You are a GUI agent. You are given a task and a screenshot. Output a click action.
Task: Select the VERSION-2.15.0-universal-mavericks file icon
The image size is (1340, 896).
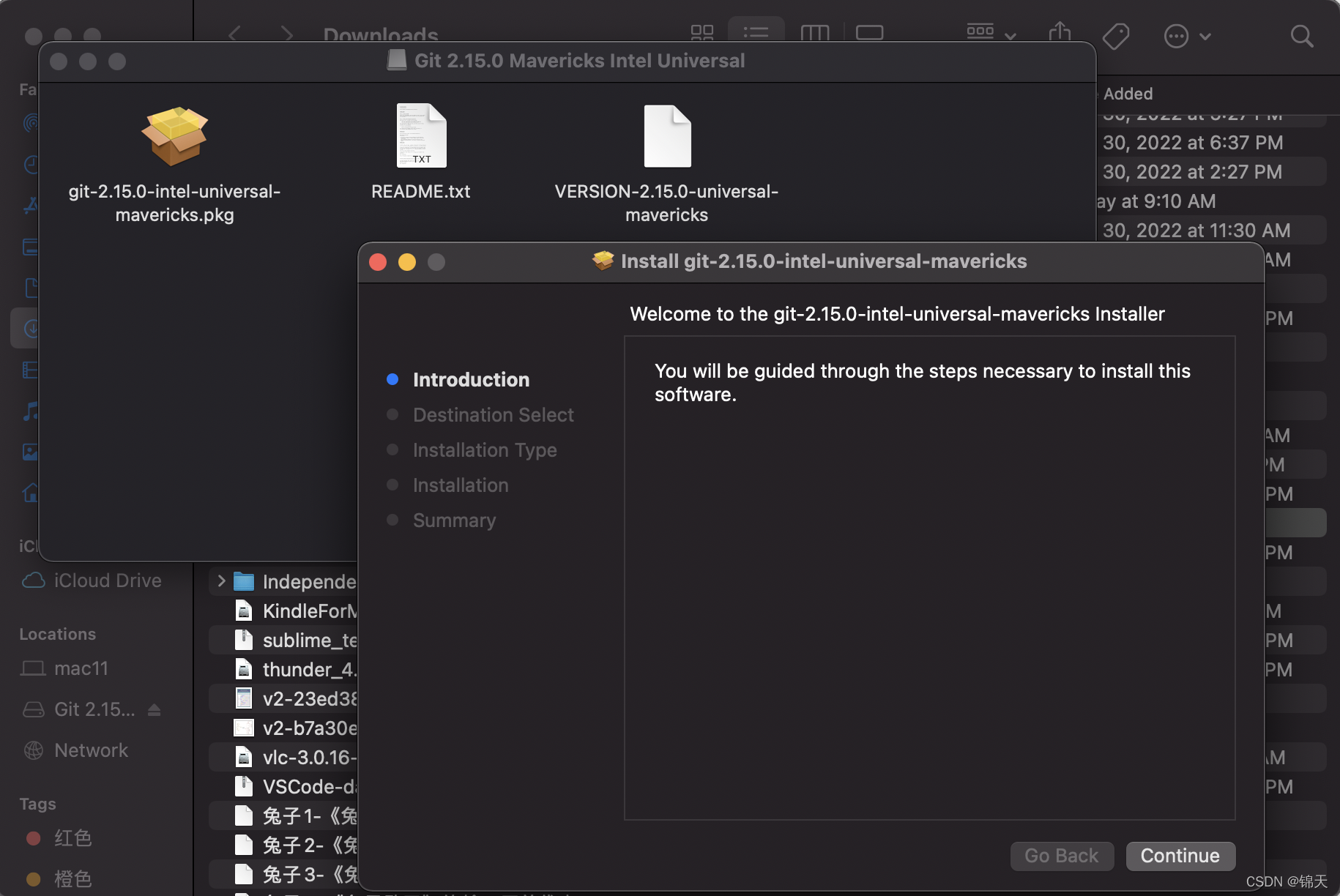click(667, 136)
